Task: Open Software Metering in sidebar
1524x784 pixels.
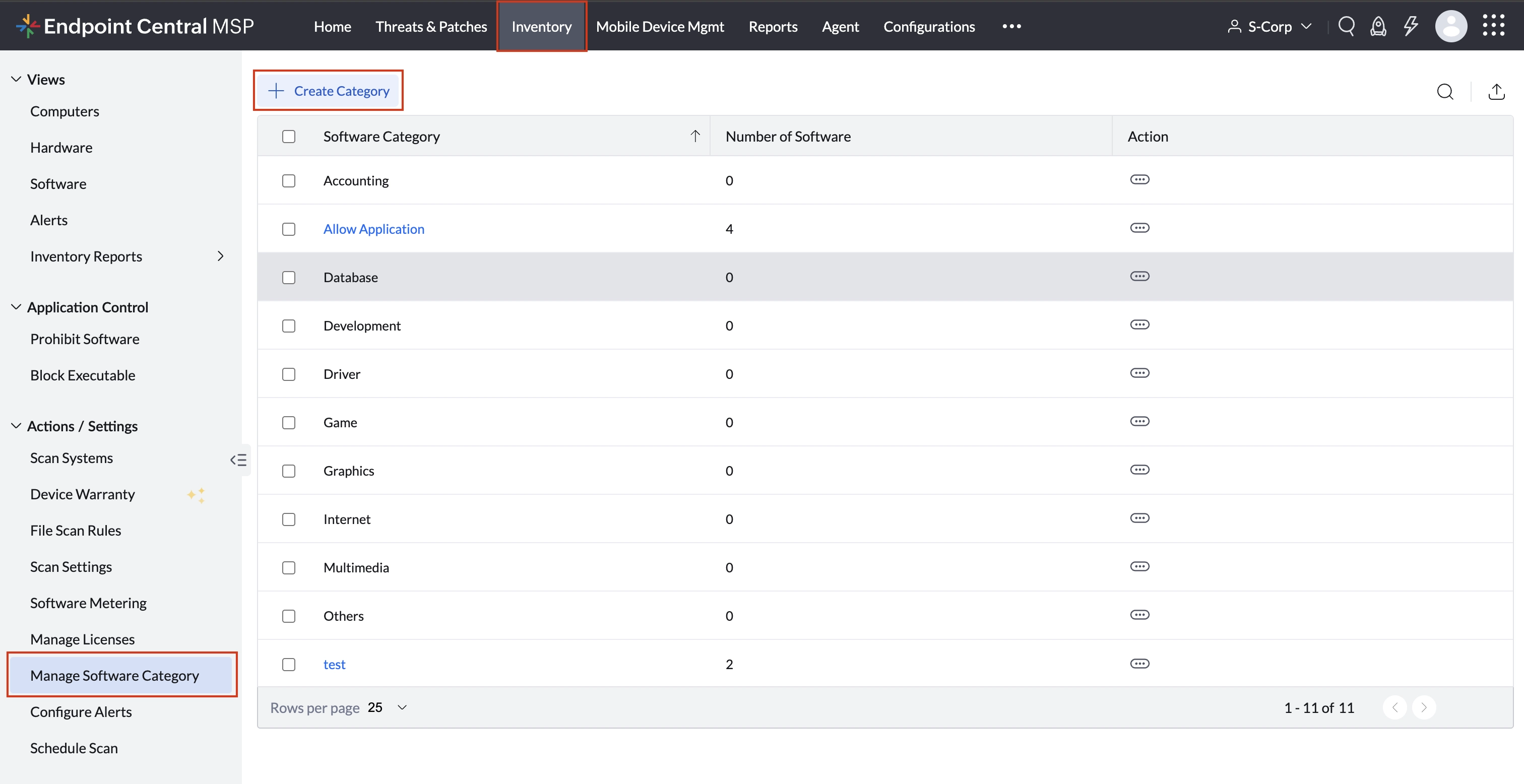Action: coord(88,603)
